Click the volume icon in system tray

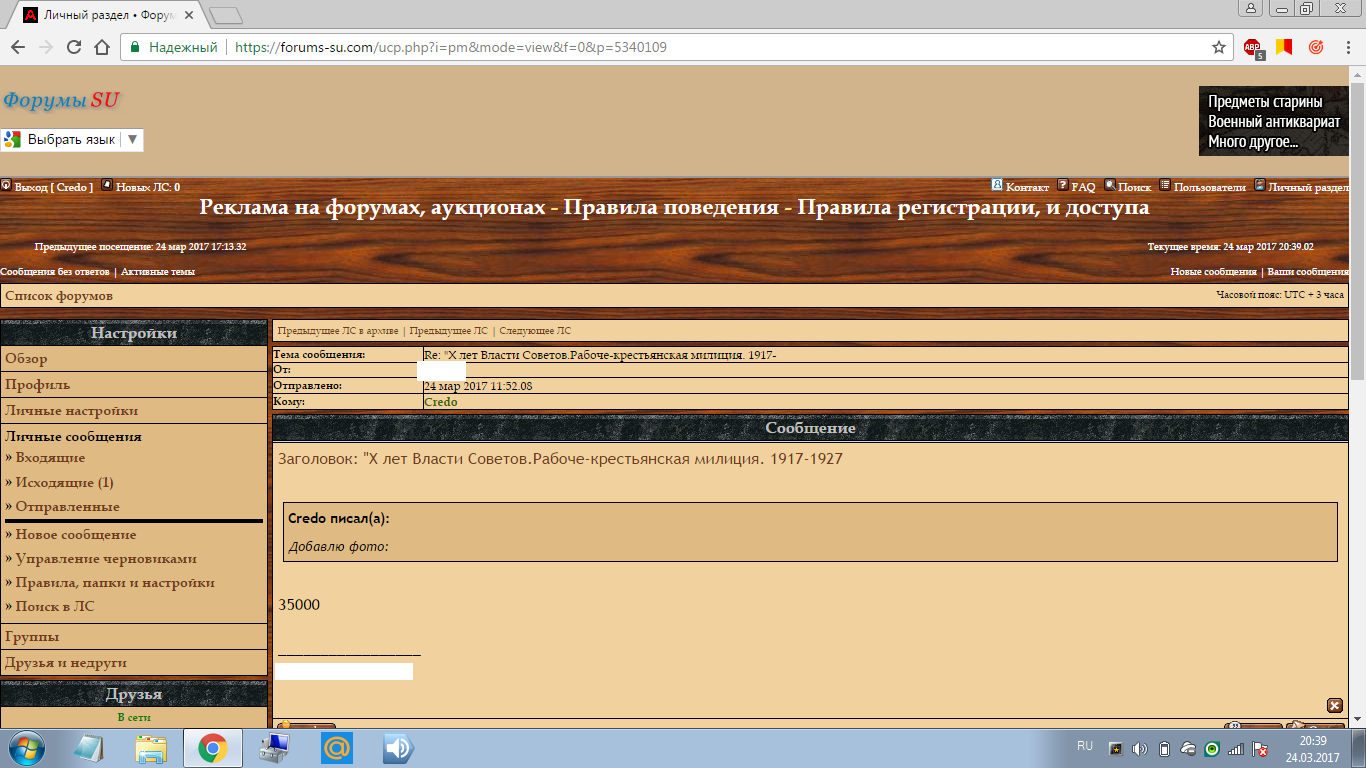(1139, 749)
